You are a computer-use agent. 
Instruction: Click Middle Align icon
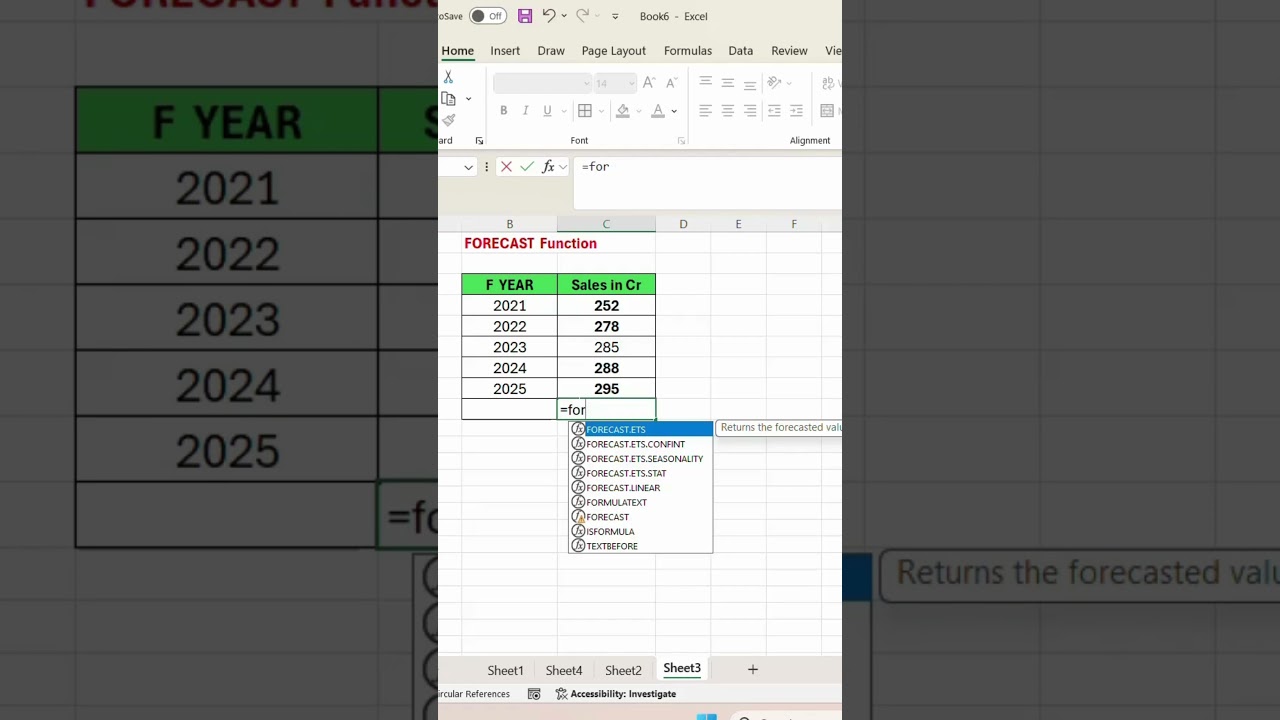pos(728,83)
